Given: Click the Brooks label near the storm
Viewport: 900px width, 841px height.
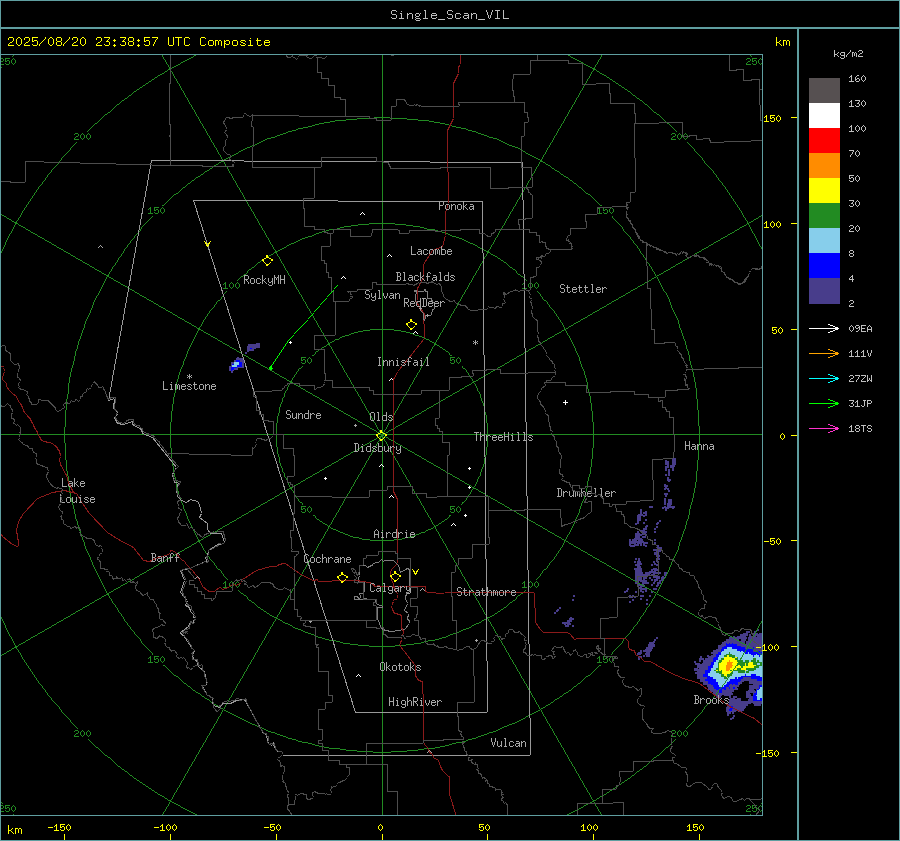Looking at the screenshot, I should pos(711,700).
